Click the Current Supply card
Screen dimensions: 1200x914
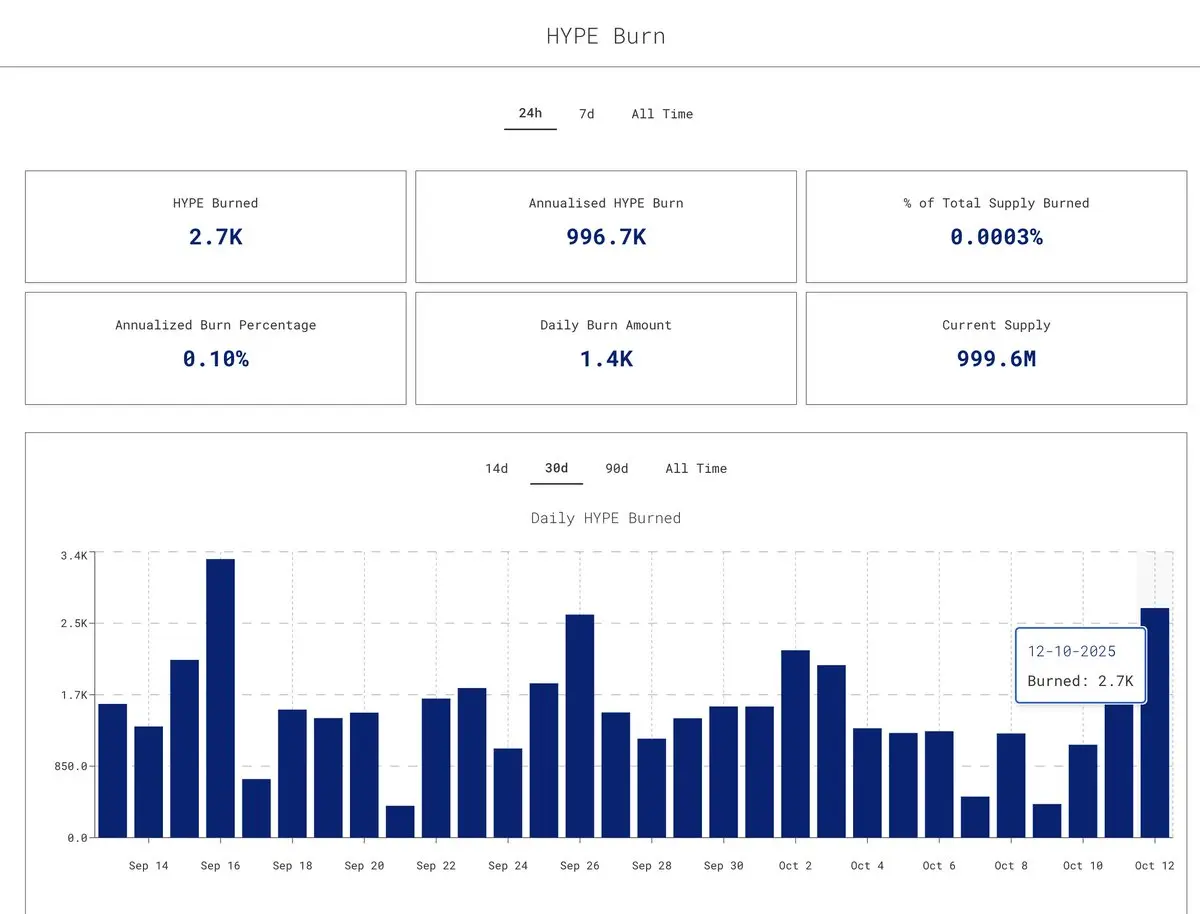pyautogui.click(x=996, y=348)
